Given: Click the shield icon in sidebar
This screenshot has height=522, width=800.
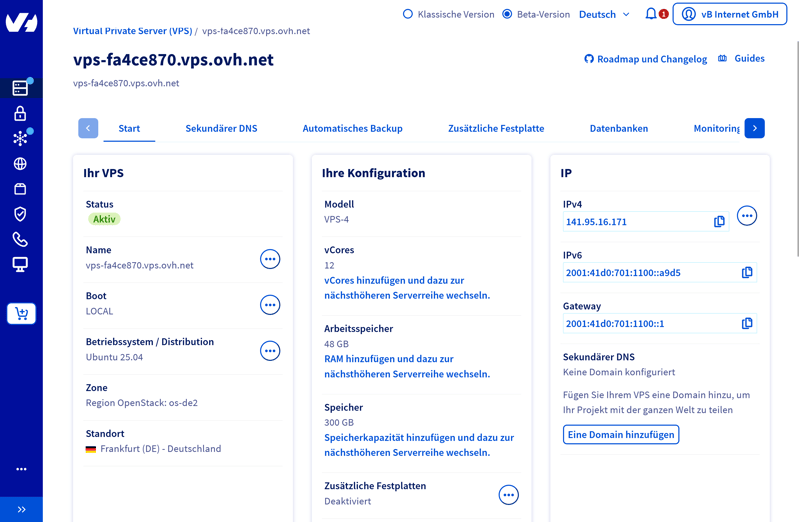Looking at the screenshot, I should [20, 214].
